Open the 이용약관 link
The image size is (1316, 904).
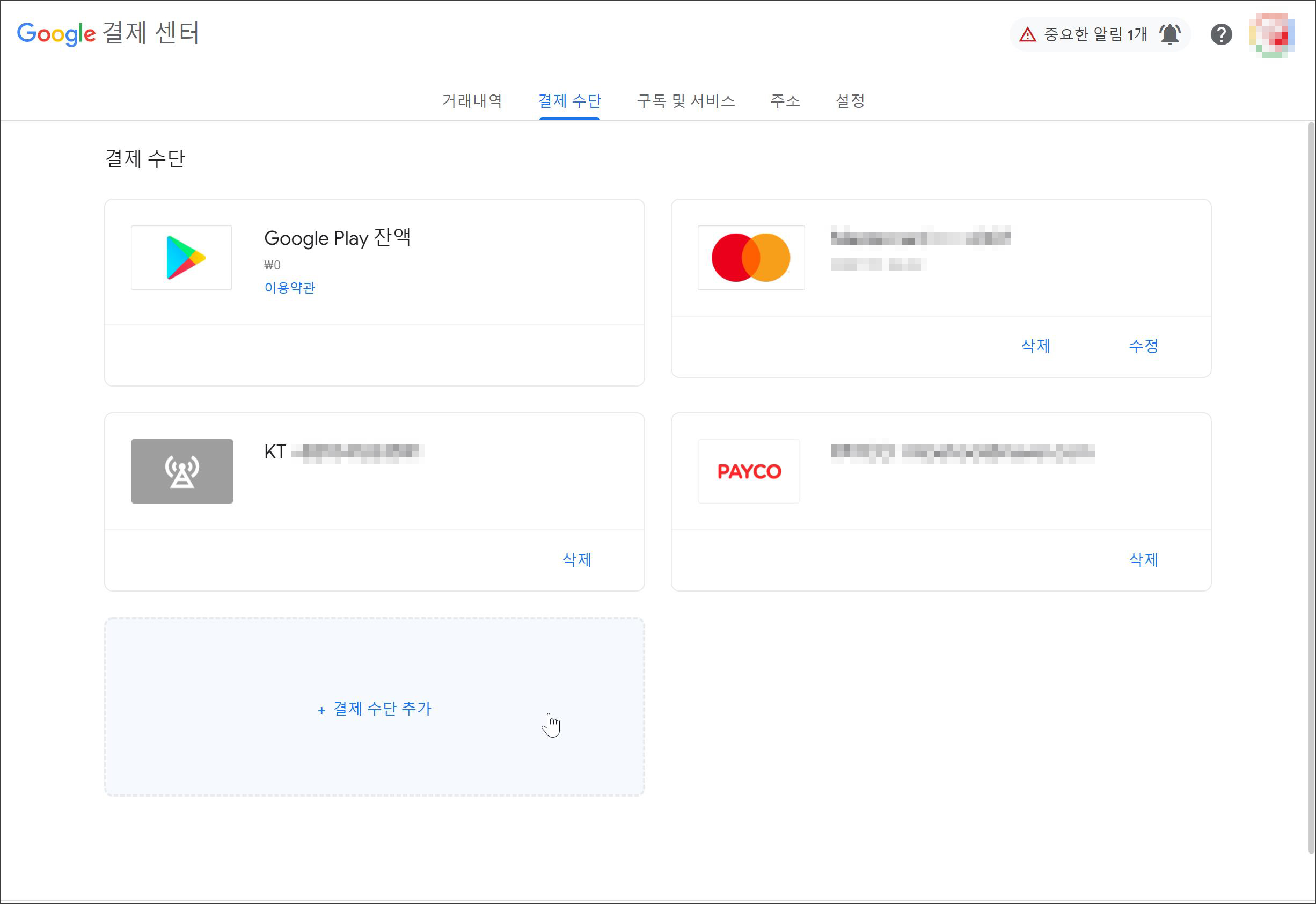[289, 288]
